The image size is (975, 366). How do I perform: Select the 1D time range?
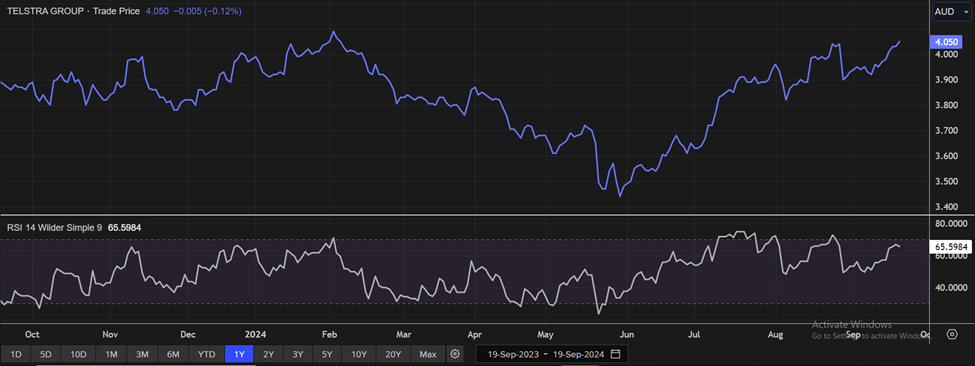pyautogui.click(x=16, y=354)
